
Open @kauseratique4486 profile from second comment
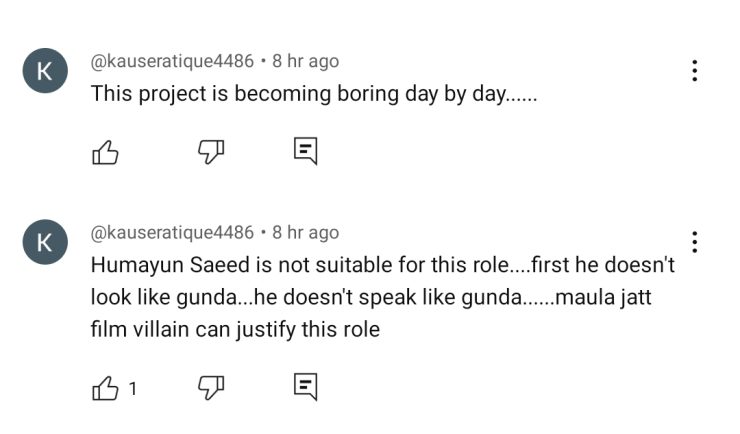[172, 233]
